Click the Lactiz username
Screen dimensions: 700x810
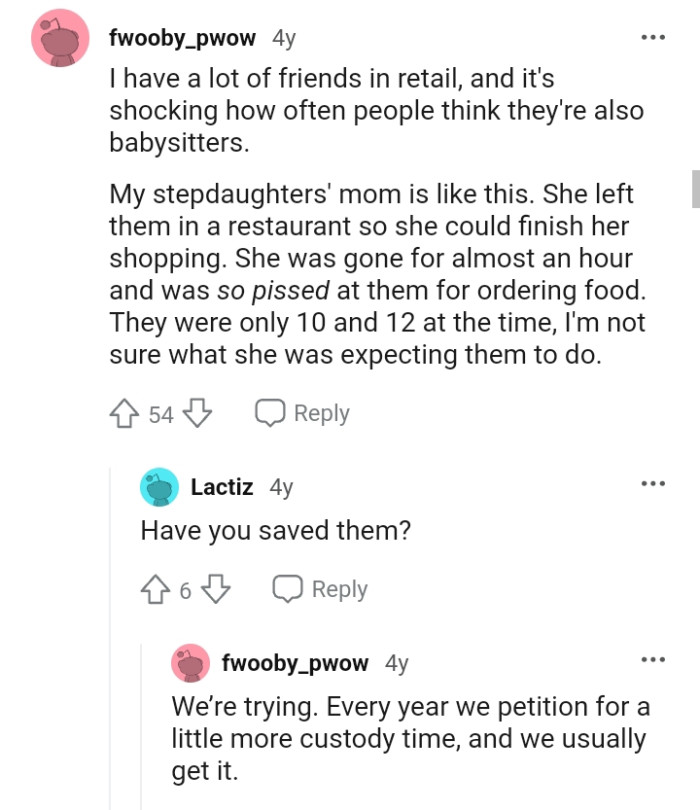click(x=222, y=486)
